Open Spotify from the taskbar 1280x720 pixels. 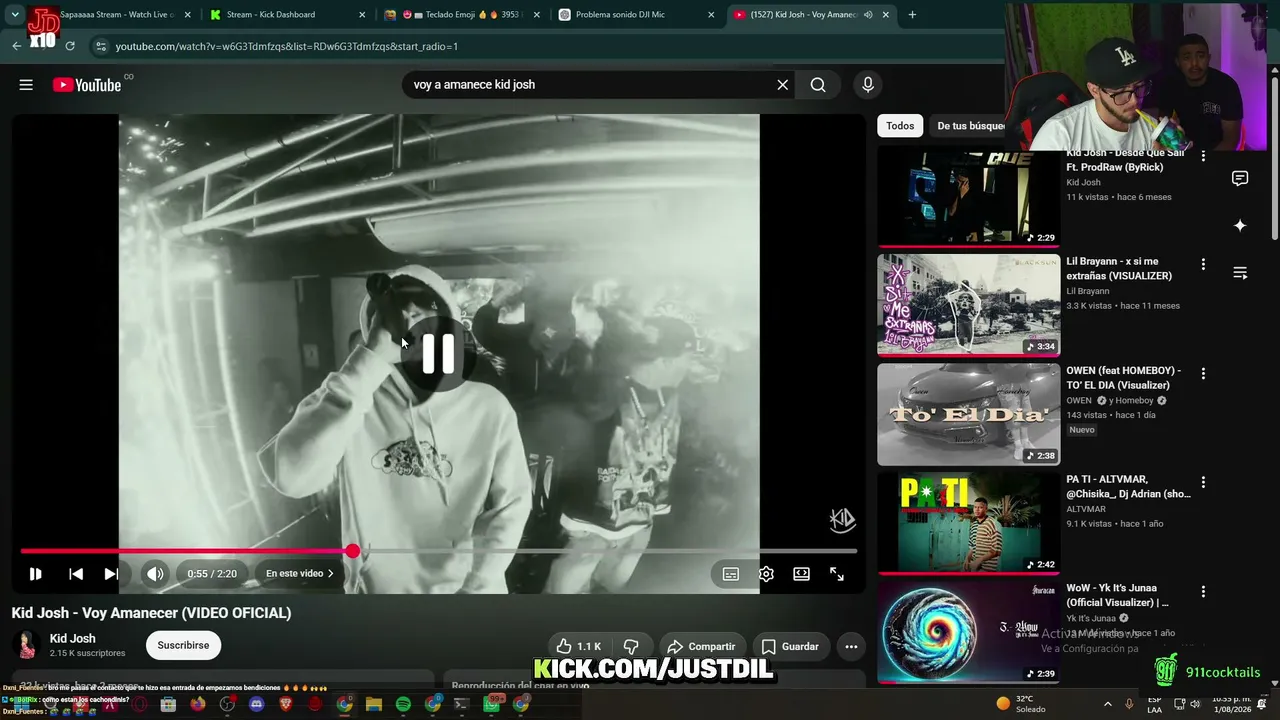tap(403, 704)
